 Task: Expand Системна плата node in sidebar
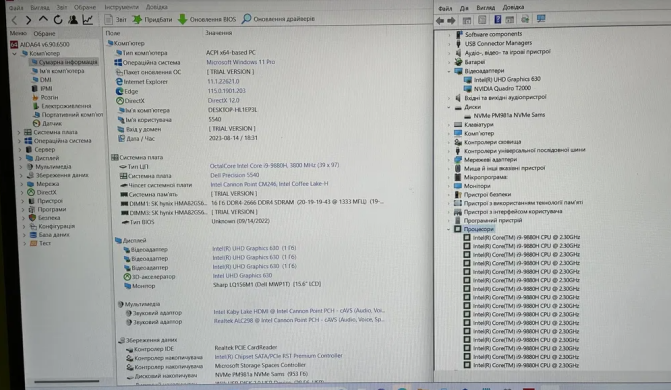pyautogui.click(x=19, y=133)
